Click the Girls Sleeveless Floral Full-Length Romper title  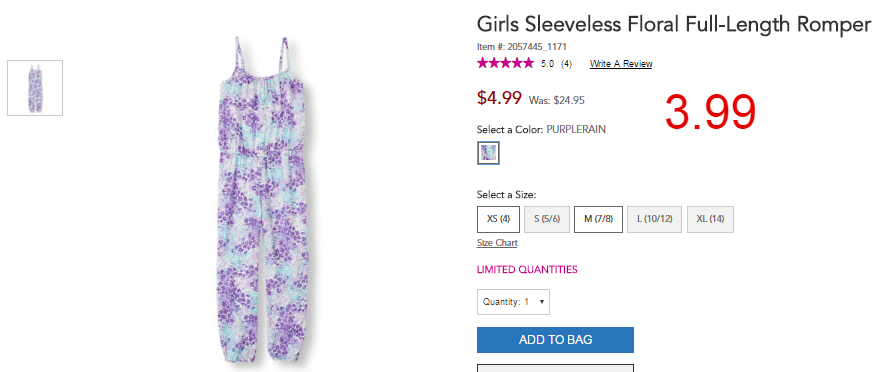(x=673, y=25)
